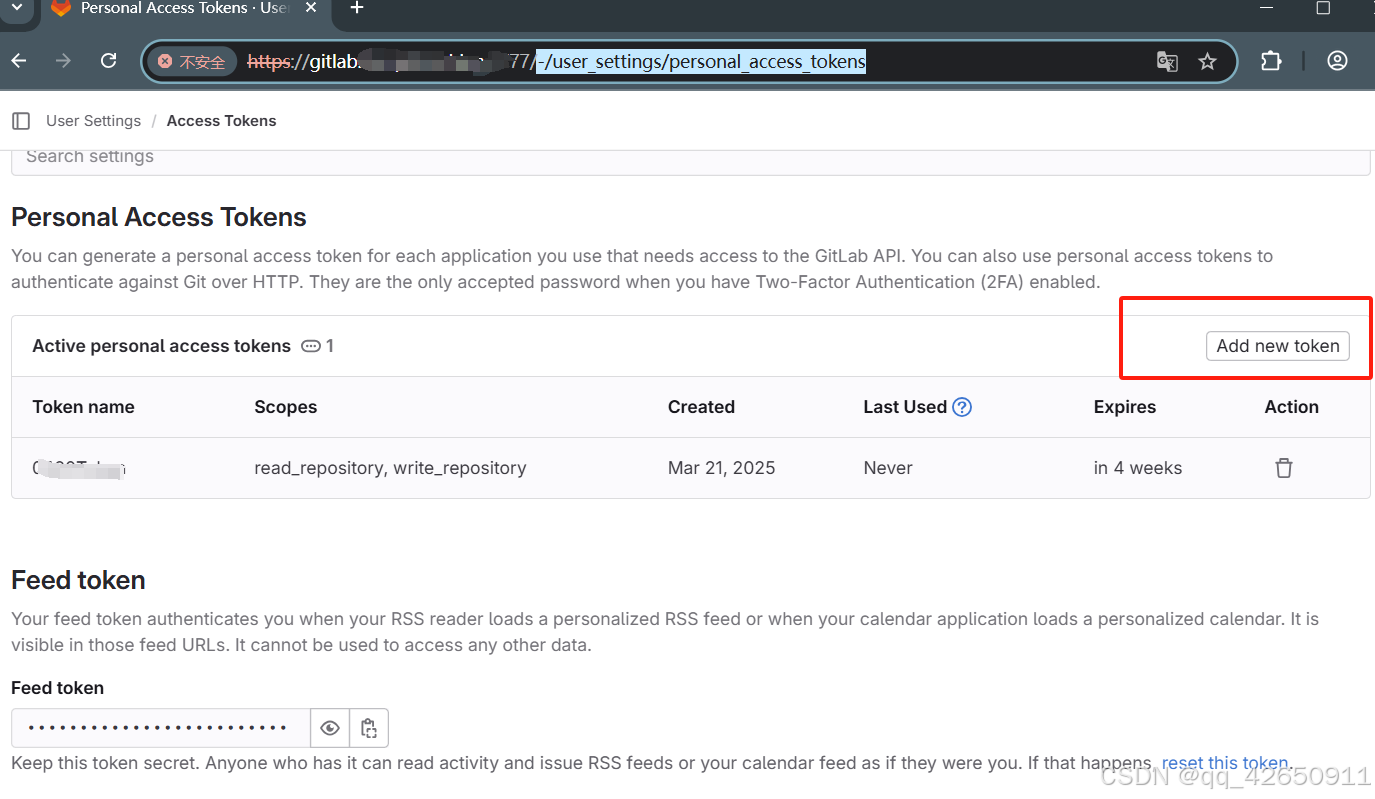Screen dimensions: 1375x799
Task: Click the profile avatar icon
Action: (x=1337, y=61)
